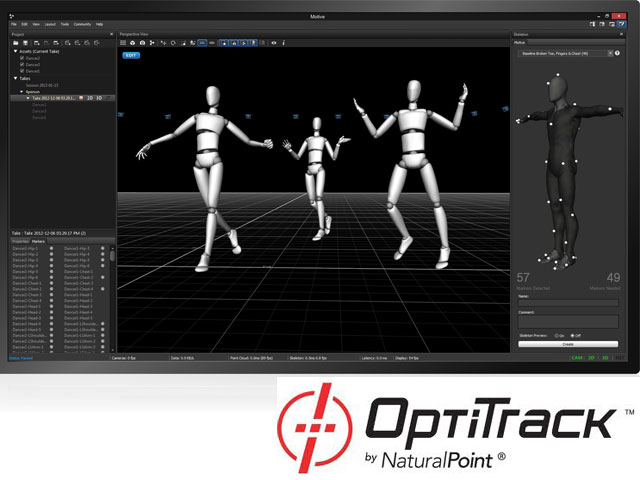Click the open folder icon in Project toolbar
The height and width of the screenshot is (480, 640).
[16, 43]
